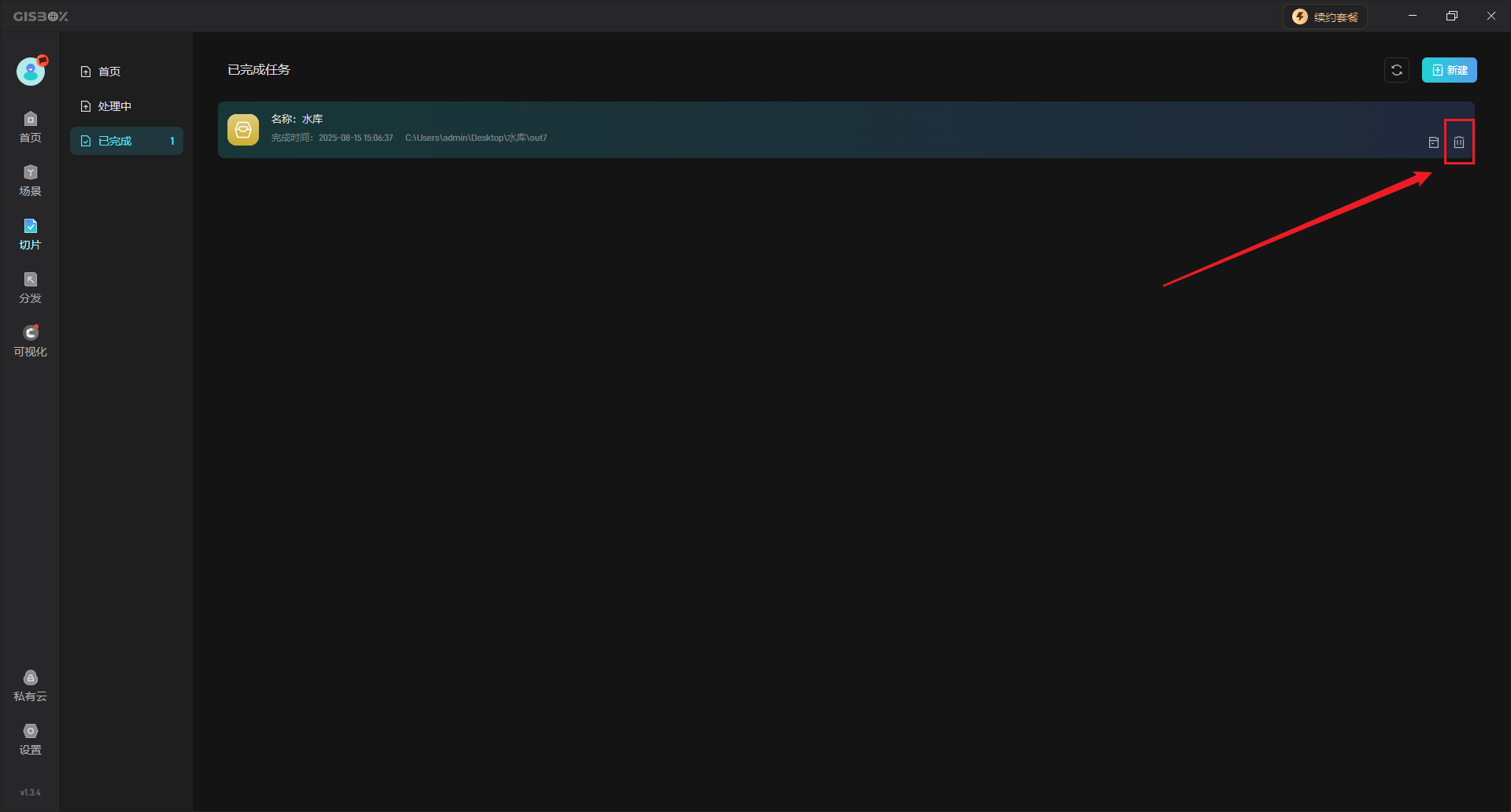Click the user avatar icon

tap(31, 72)
